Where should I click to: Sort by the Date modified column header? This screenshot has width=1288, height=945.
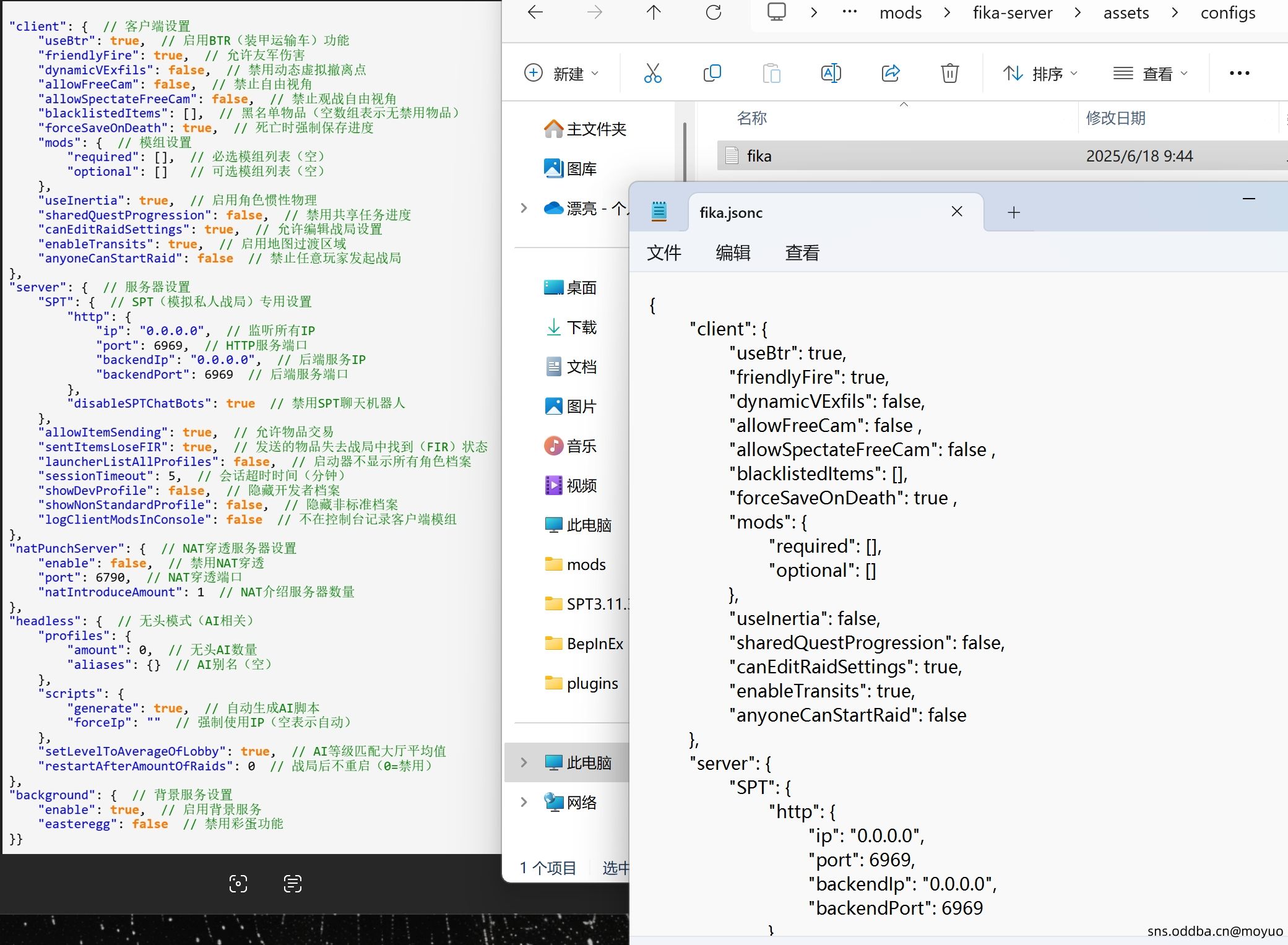[1115, 118]
